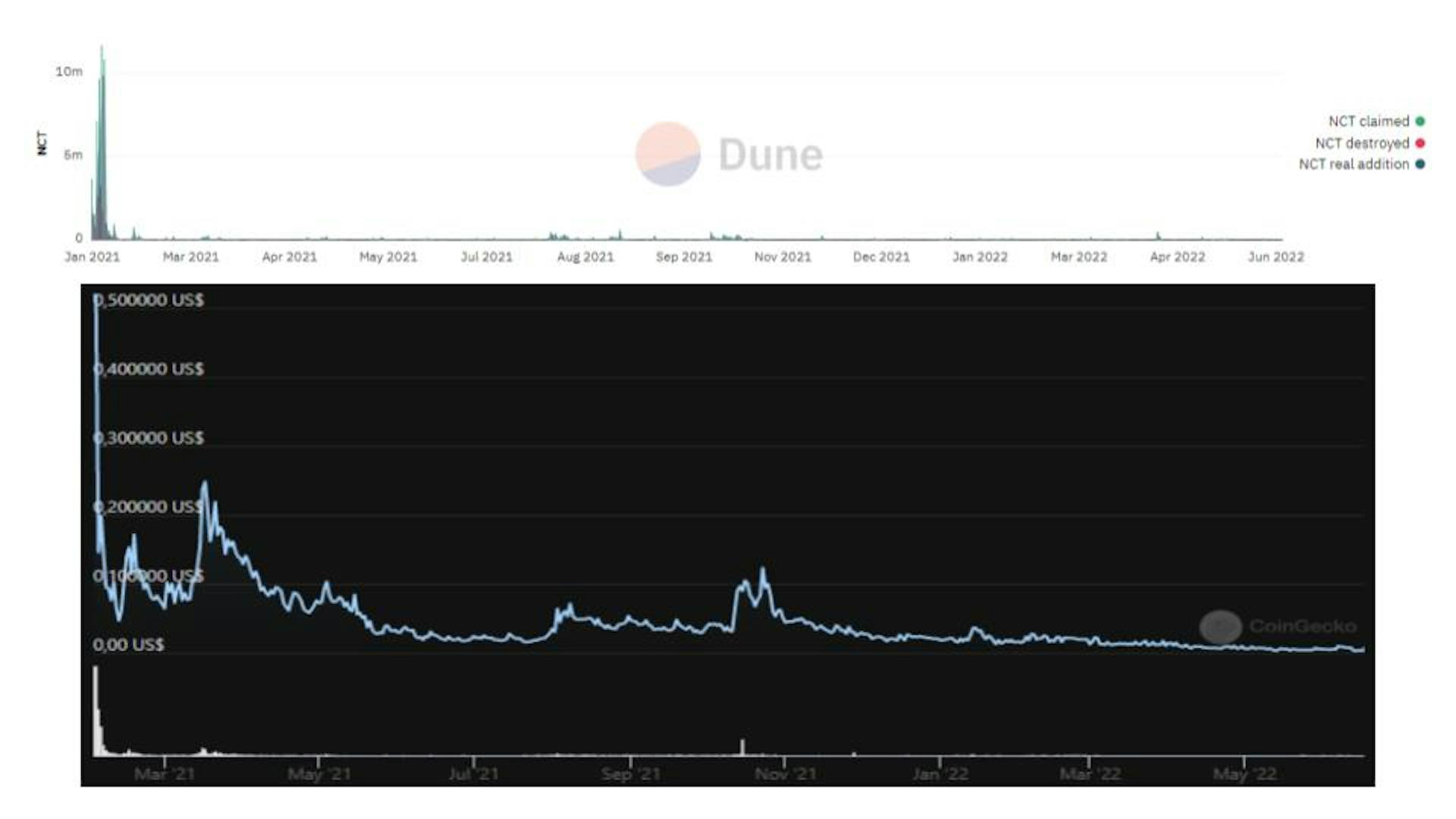Click the Aug 2021 x-axis label
The image size is (1456, 819).
point(585,257)
